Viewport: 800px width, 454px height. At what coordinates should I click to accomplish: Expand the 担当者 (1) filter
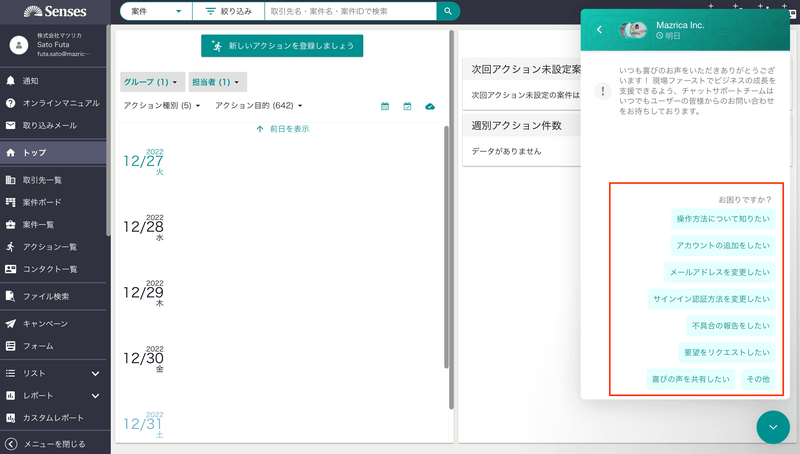coord(216,82)
